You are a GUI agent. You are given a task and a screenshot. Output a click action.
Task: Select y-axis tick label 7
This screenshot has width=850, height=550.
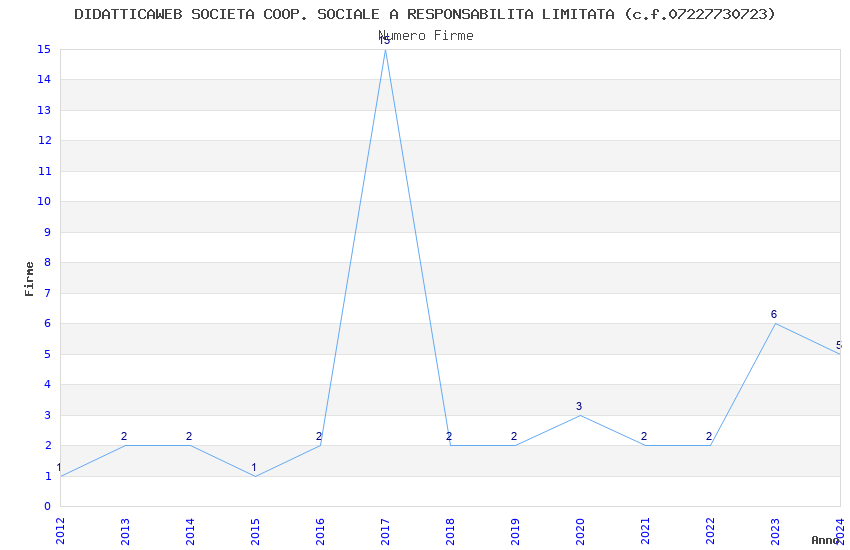(x=48, y=293)
